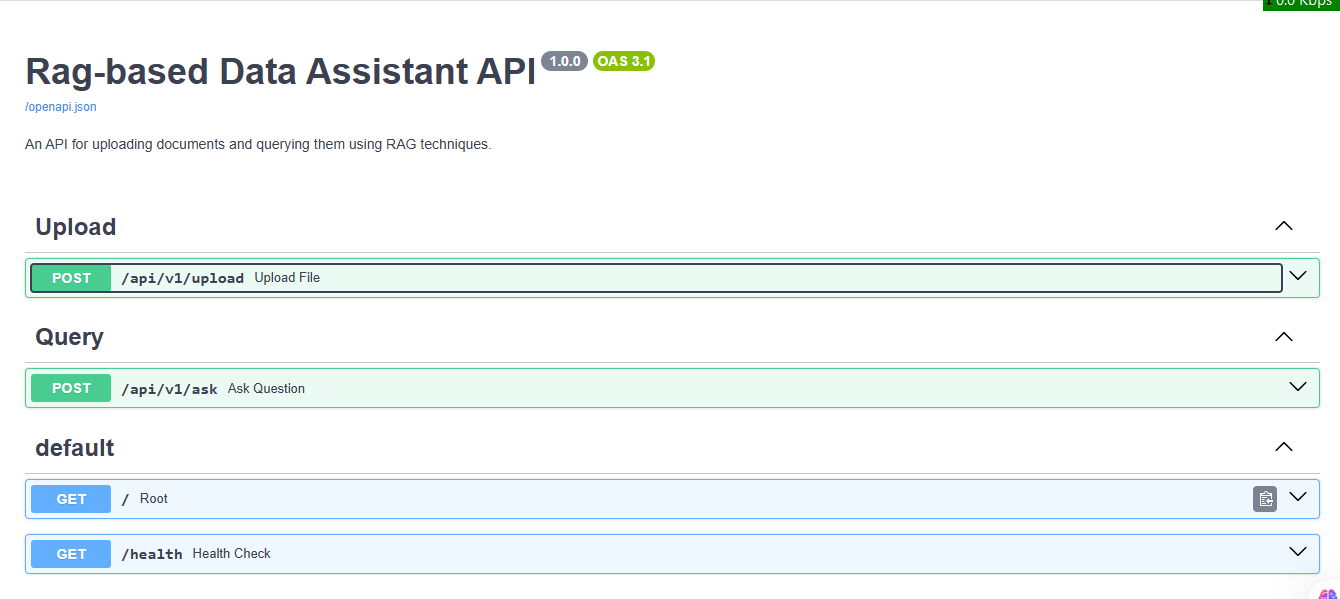Screen dimensions: 1340x599
Task: Expand the Upload File endpoint arrow
Action: pos(1298,277)
